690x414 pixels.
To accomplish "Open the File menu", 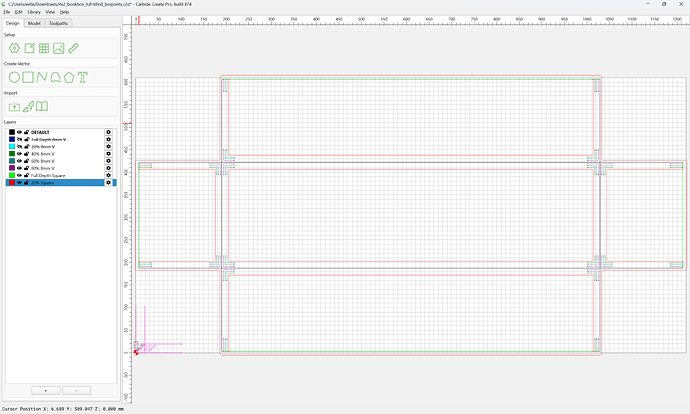I will 7,12.
